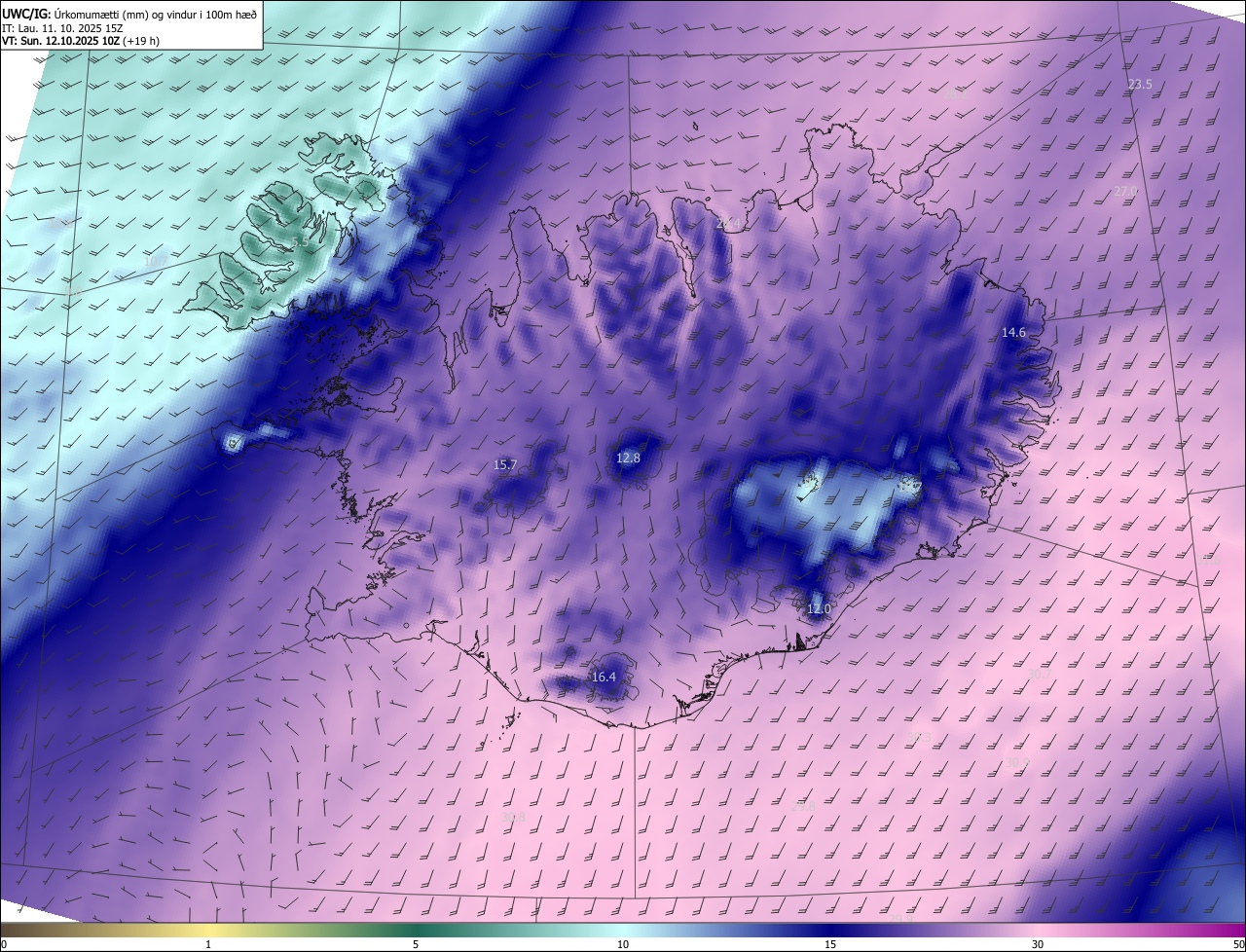Click the 0 tick on the color scale
This screenshot has height=952, width=1246.
(3, 944)
